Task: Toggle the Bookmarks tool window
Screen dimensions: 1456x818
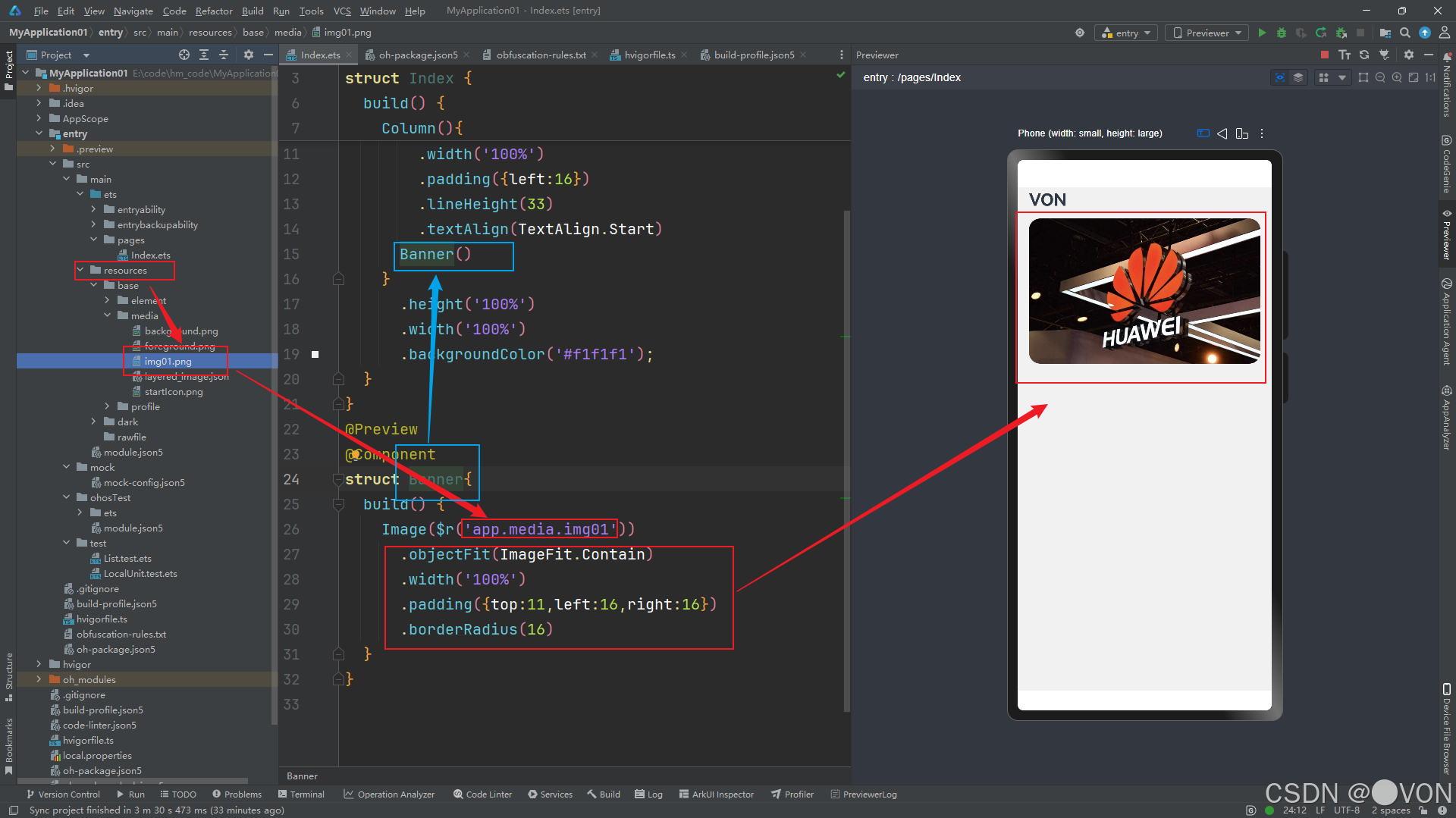Action: pos(8,746)
